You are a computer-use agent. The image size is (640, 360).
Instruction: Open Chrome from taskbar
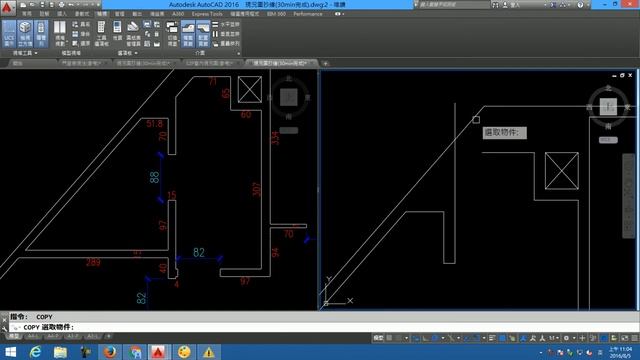point(135,352)
